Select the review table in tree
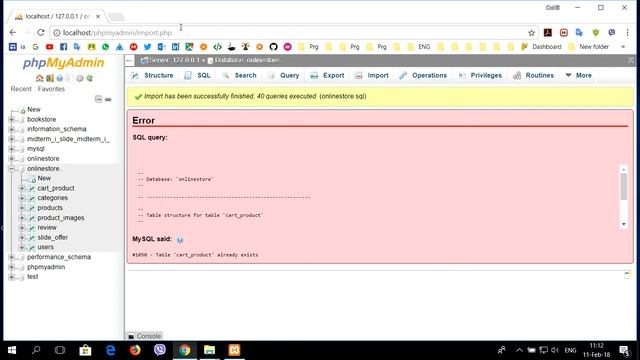Image resolution: width=640 pixels, height=360 pixels. (x=47, y=228)
